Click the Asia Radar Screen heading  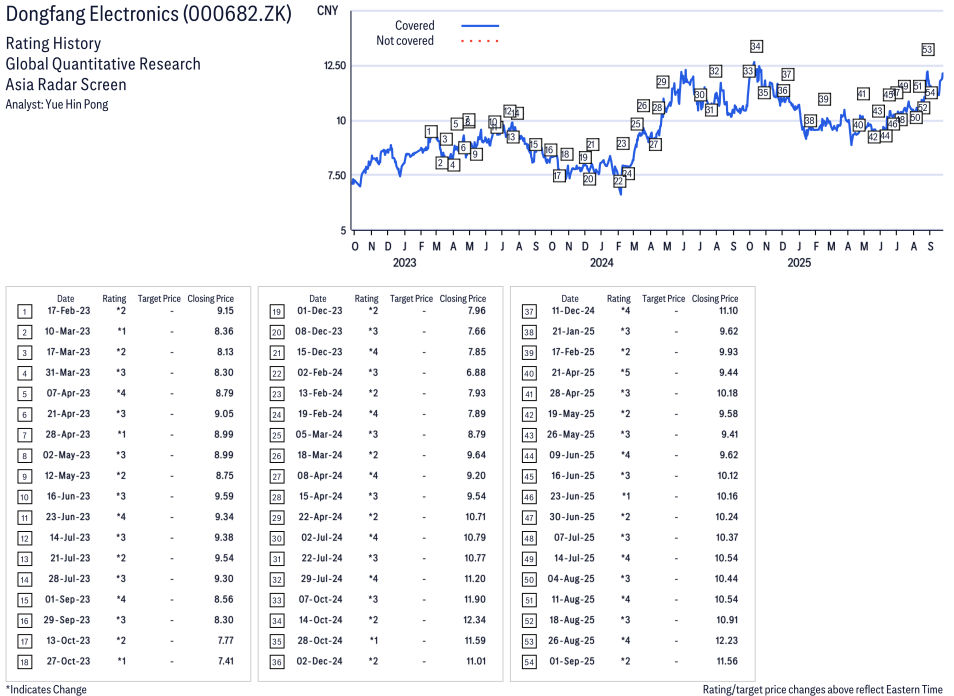coord(66,85)
